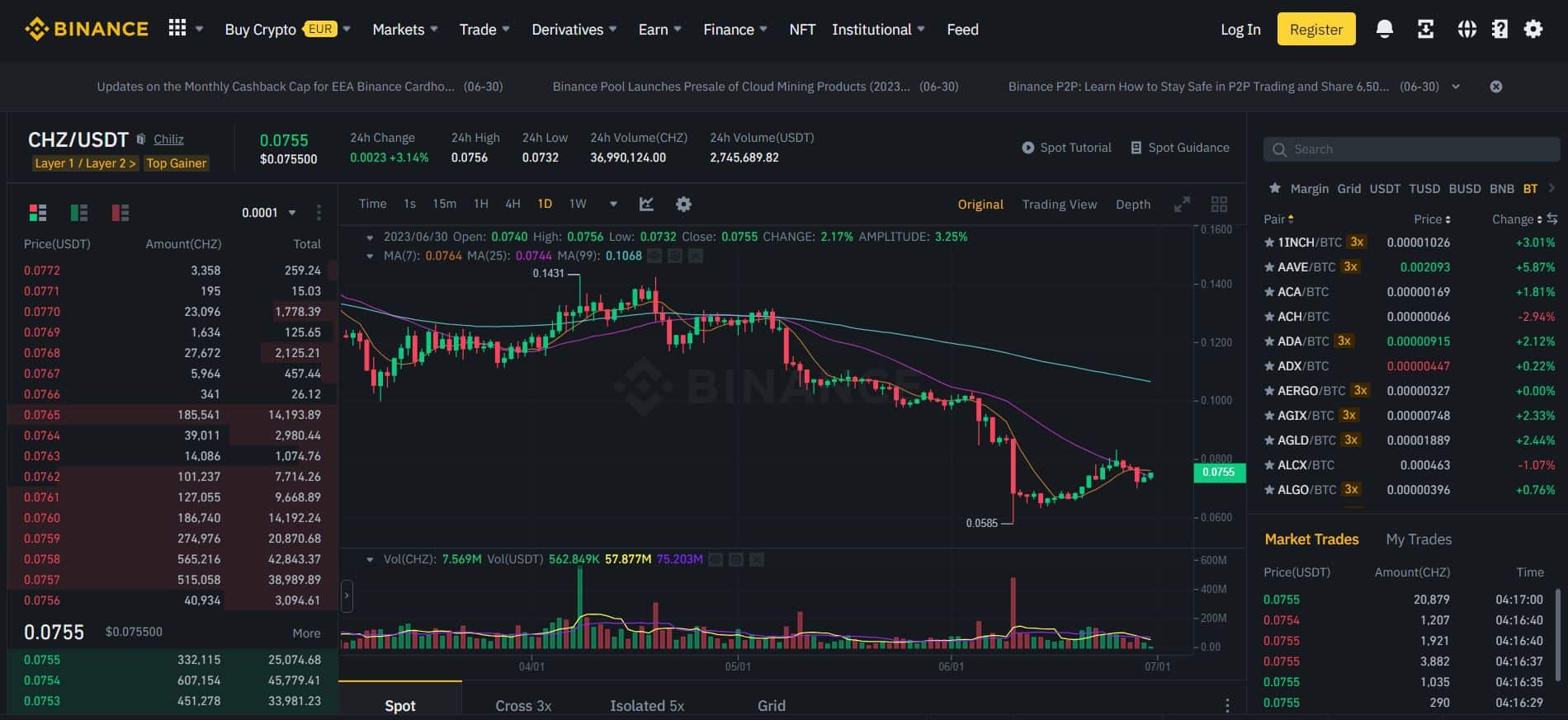
Task: Open the Binance apps grid menu icon
Action: 177,28
